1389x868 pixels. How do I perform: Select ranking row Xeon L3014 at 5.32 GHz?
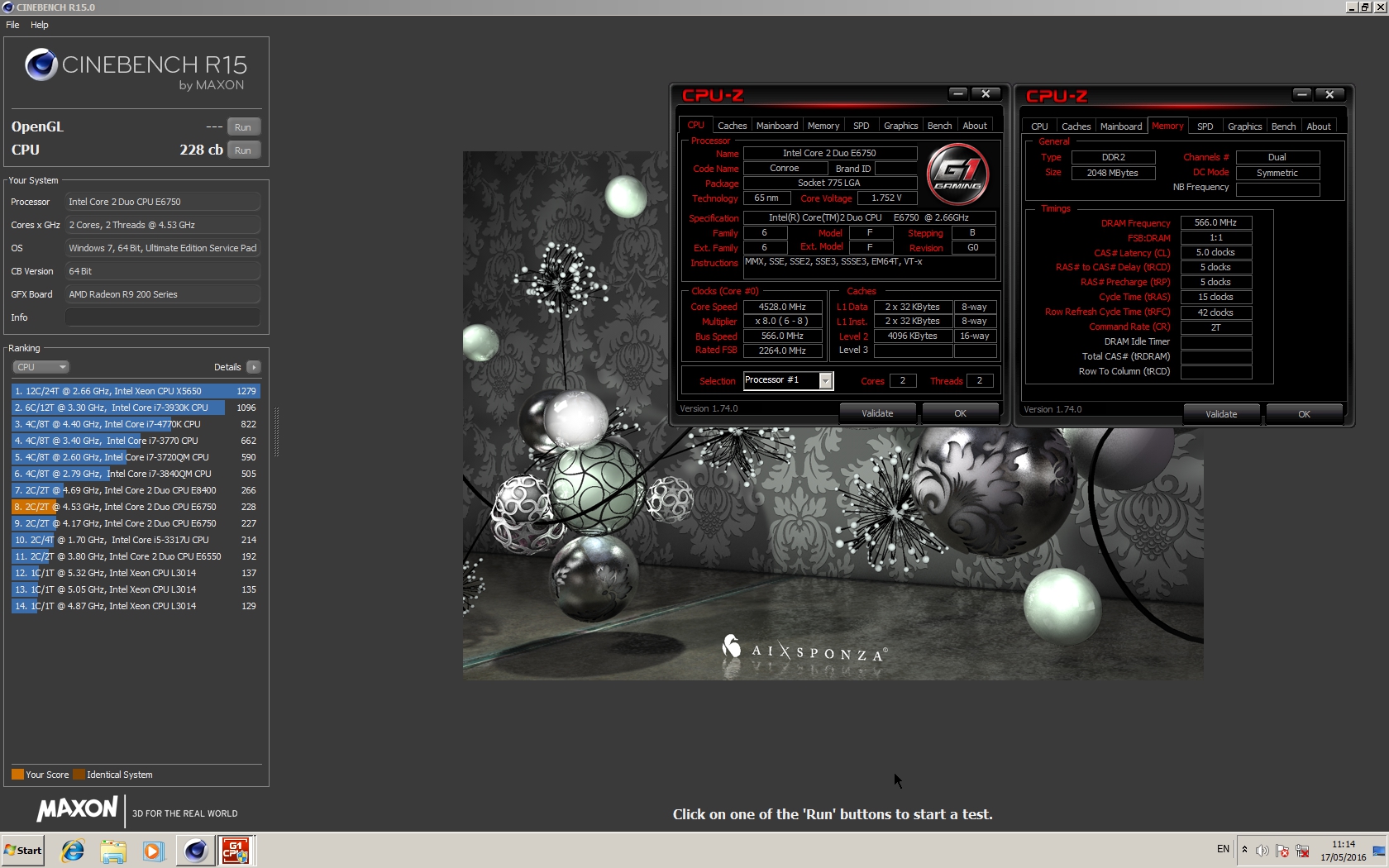136,573
